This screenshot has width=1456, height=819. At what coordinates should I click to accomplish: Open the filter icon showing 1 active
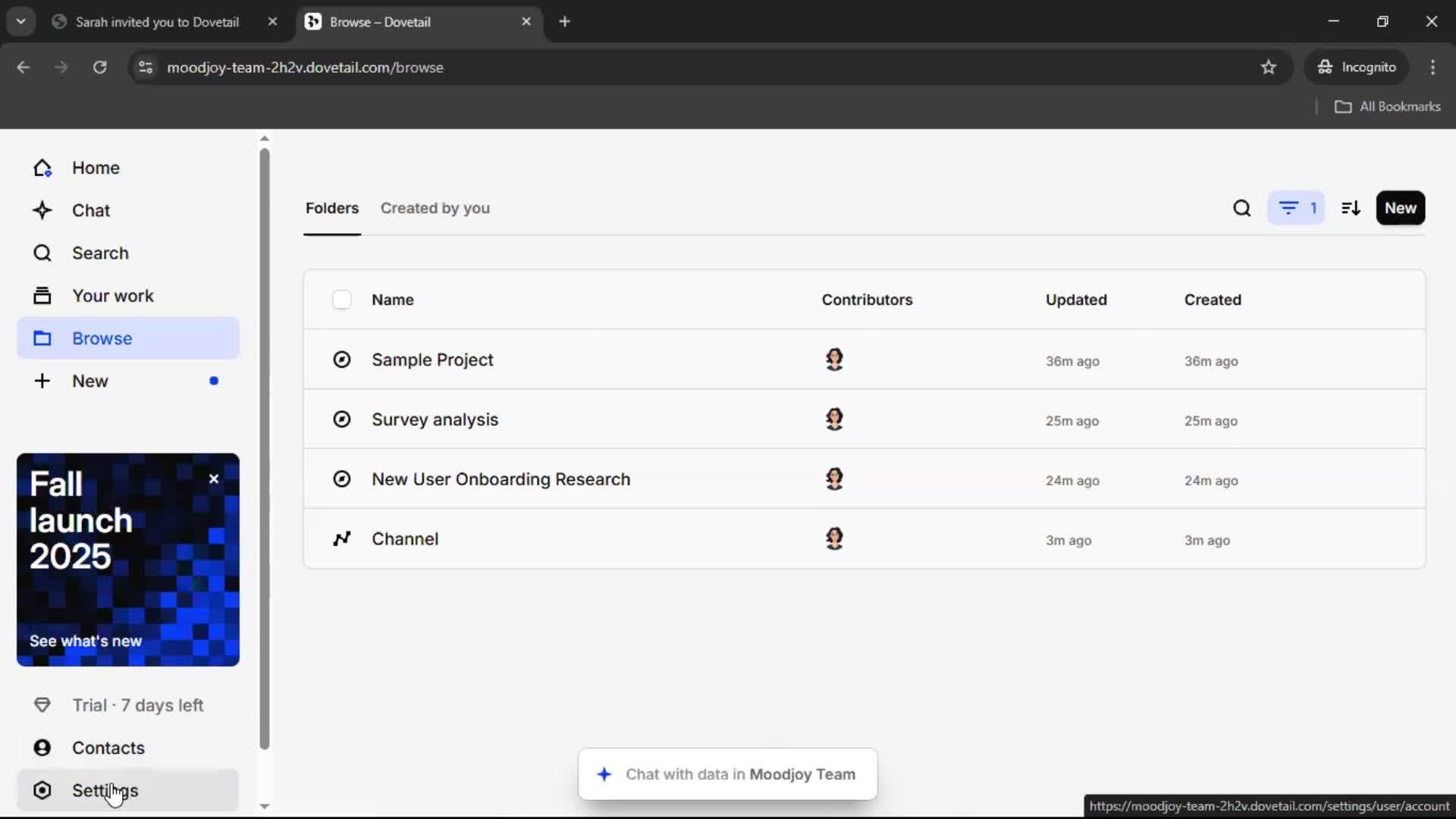tap(1296, 208)
